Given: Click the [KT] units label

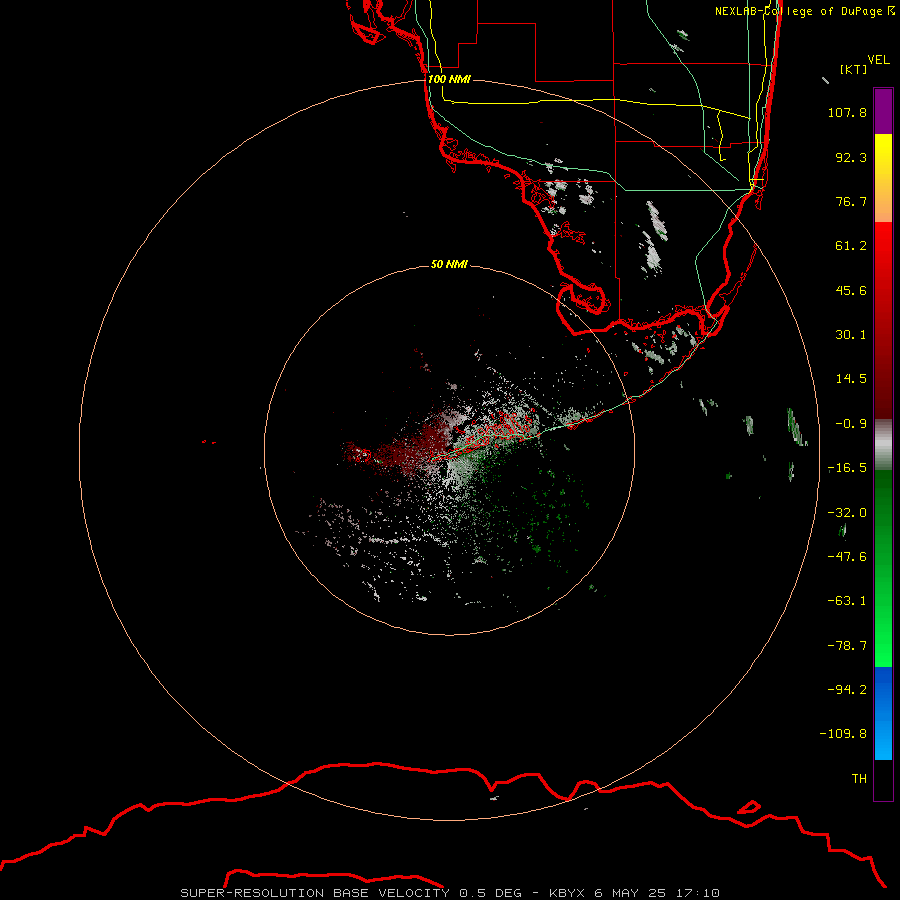Looking at the screenshot, I should click(854, 69).
